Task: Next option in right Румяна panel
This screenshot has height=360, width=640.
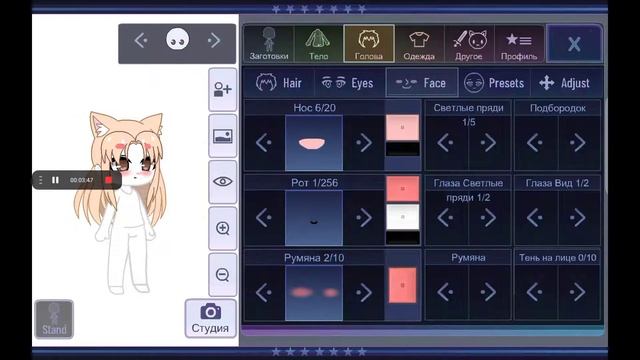Action: coord(489,292)
